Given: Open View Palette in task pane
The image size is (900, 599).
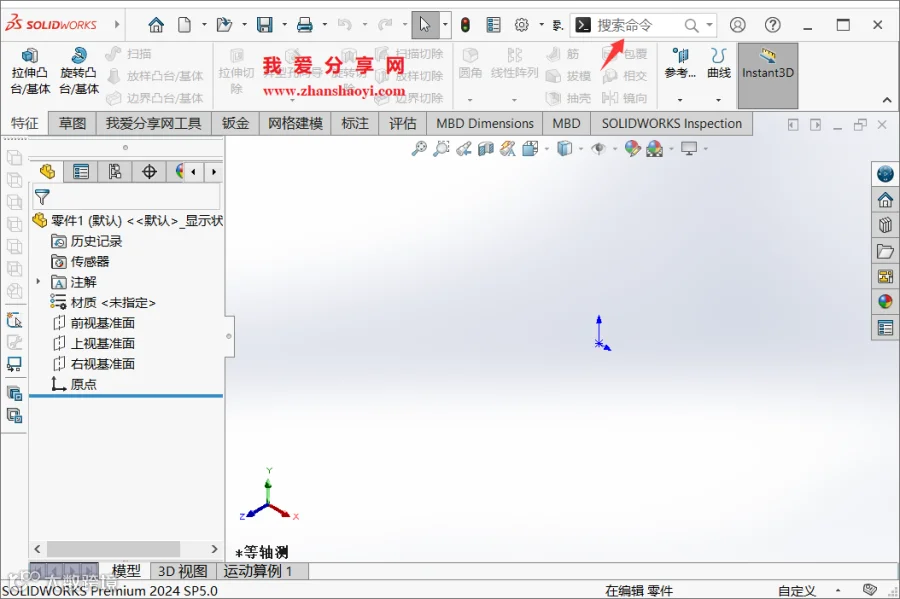Looking at the screenshot, I should [885, 277].
